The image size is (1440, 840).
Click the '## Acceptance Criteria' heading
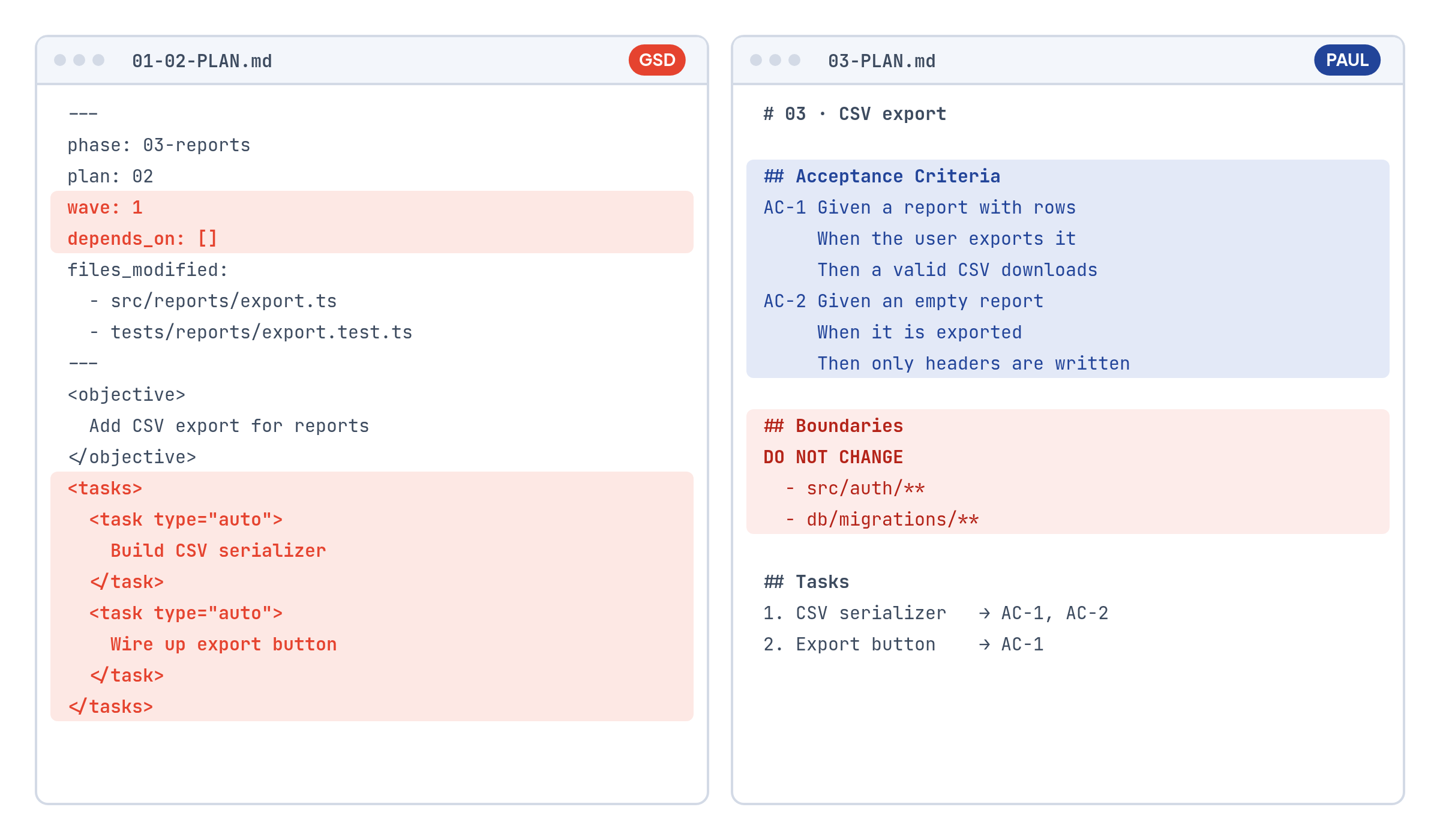(x=882, y=176)
